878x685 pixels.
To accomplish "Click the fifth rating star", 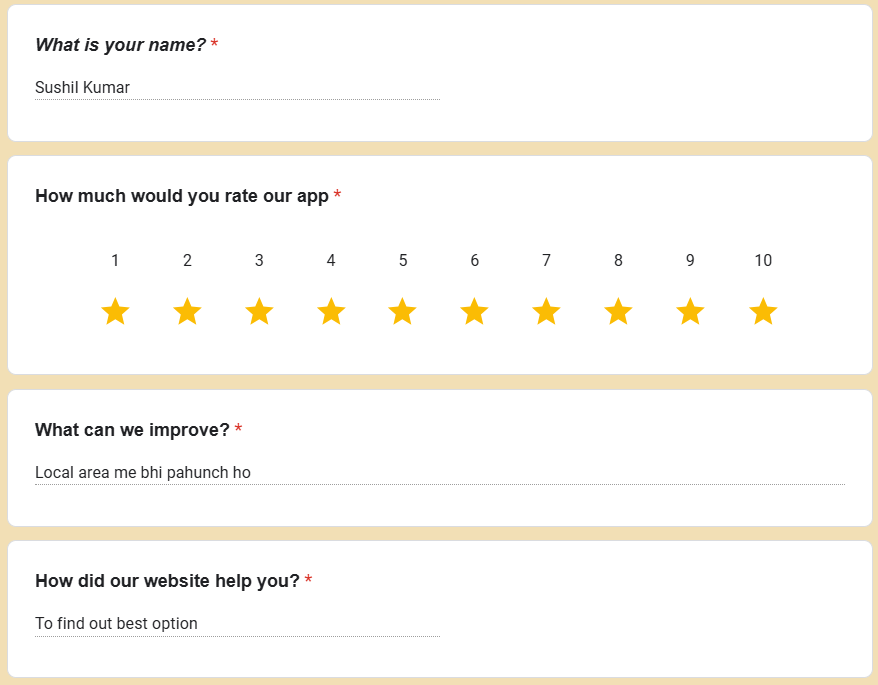I will click(x=403, y=312).
